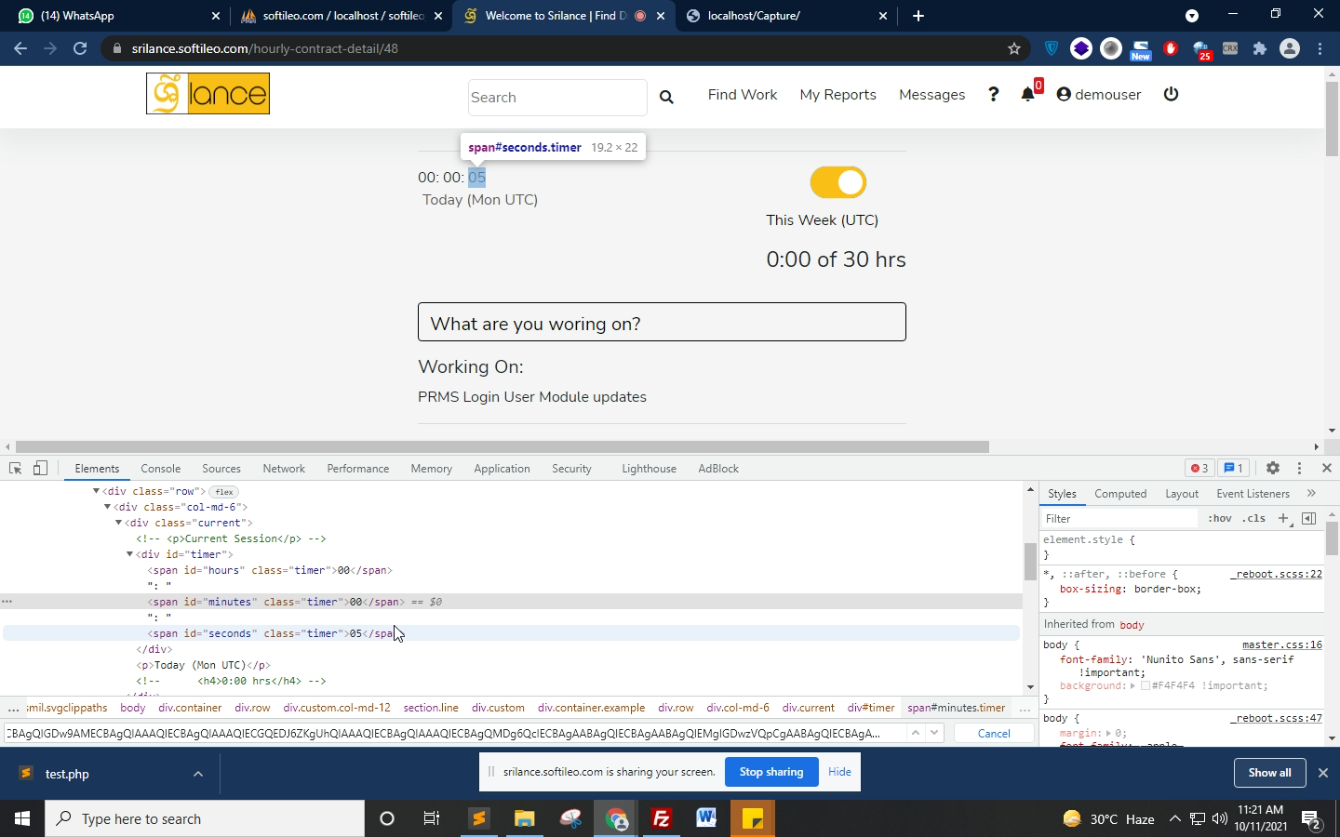1340x837 pixels.
Task: Click the search magnifier icon on Srilance
Action: pyautogui.click(x=666, y=97)
